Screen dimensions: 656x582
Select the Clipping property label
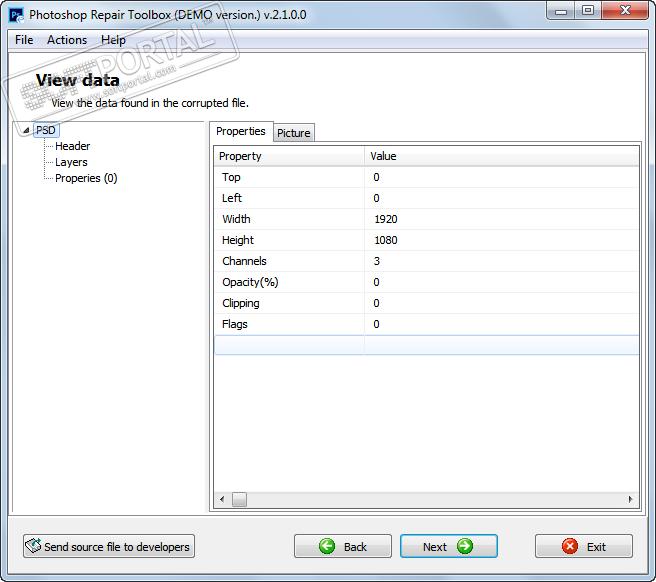pos(241,303)
